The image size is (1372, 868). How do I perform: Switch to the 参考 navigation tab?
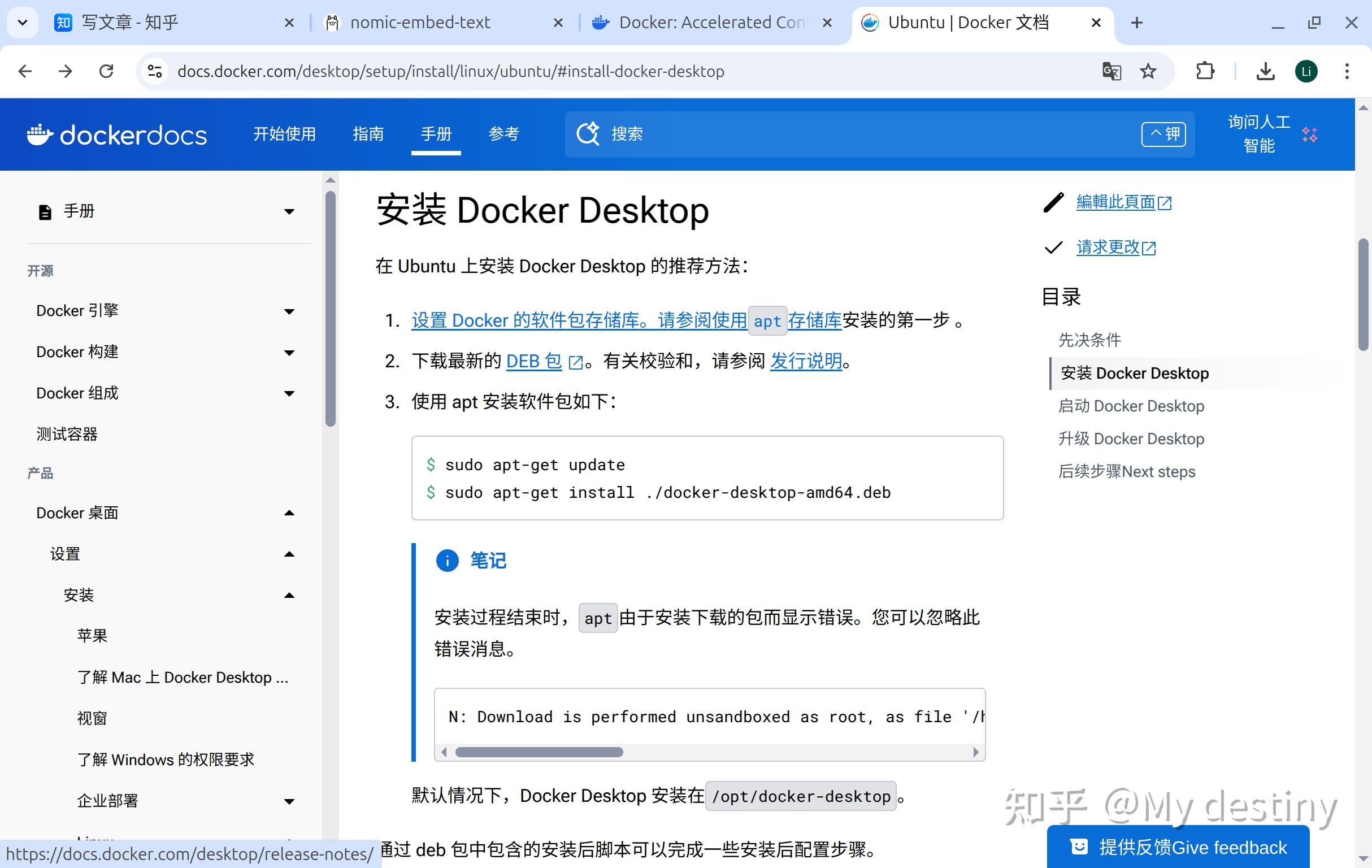click(503, 134)
